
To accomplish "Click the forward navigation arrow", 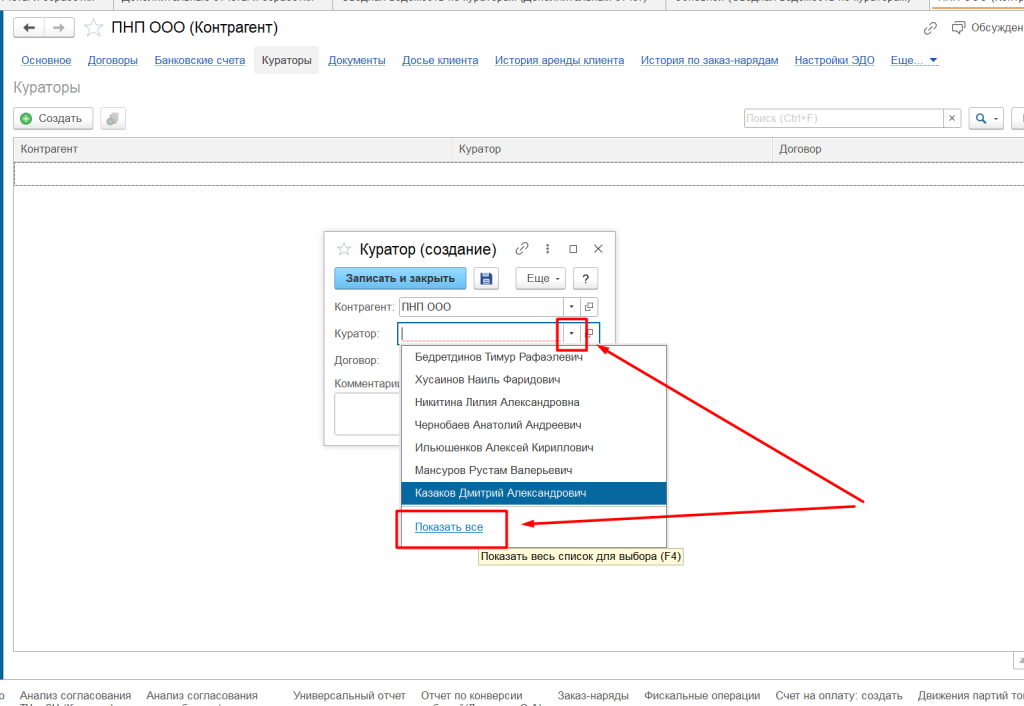I will pos(59,27).
